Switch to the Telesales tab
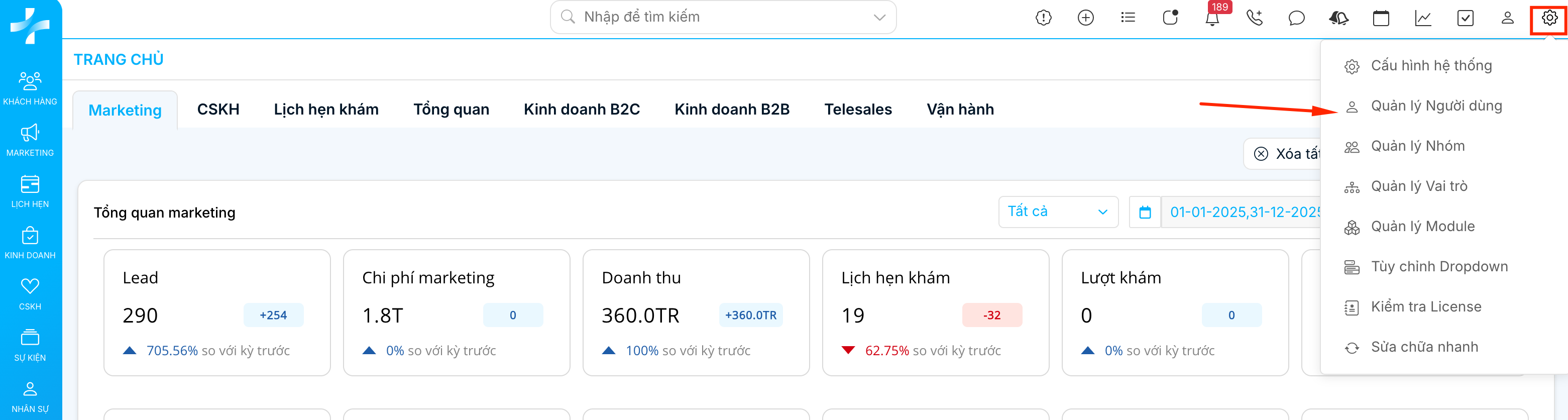The image size is (1568, 420). click(x=857, y=110)
